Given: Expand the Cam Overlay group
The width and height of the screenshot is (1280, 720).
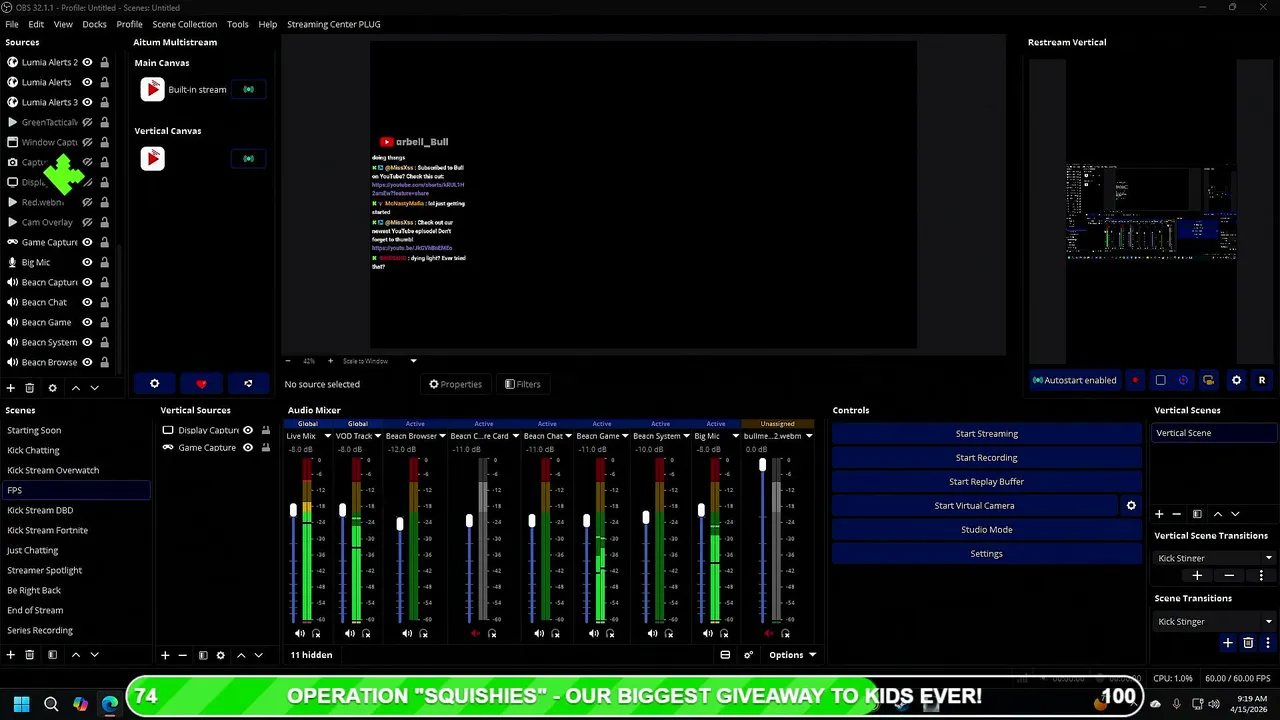Looking at the screenshot, I should coord(12,222).
